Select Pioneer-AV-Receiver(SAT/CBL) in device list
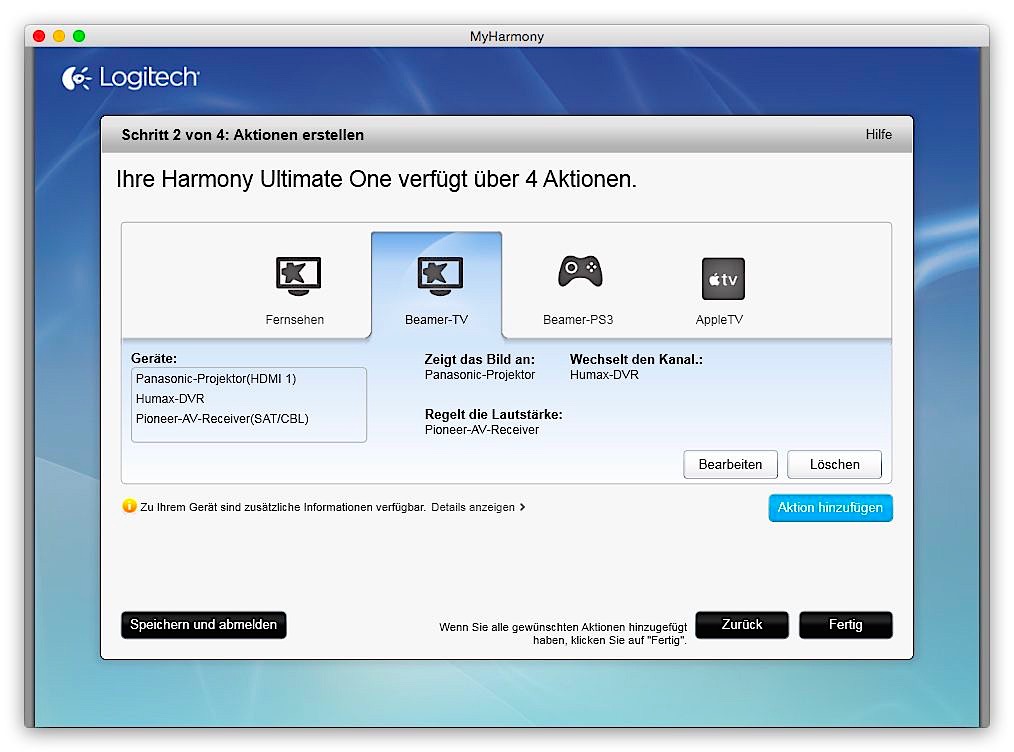This screenshot has width=1014, height=752. tap(222, 419)
